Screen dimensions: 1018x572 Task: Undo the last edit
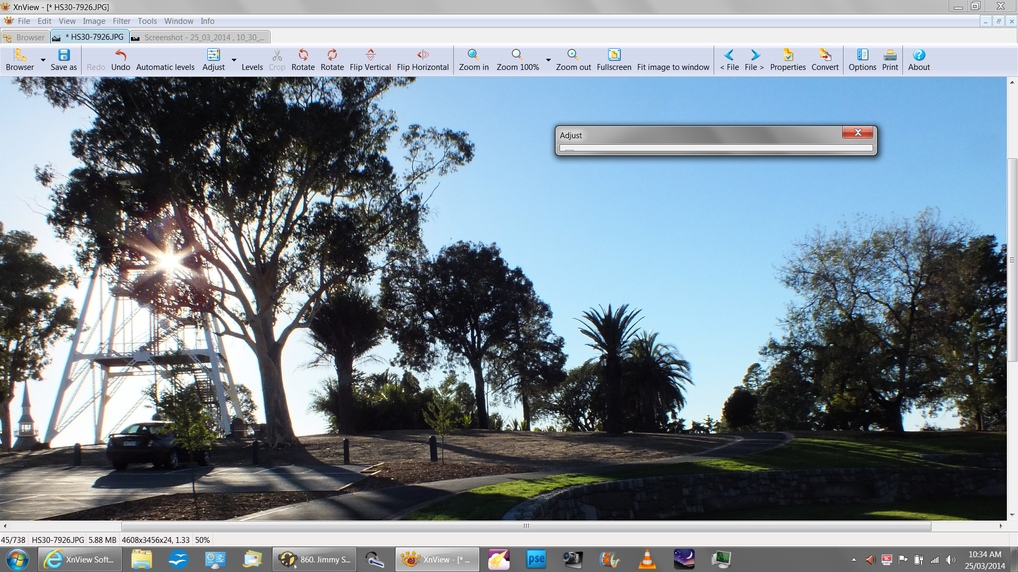click(x=120, y=60)
